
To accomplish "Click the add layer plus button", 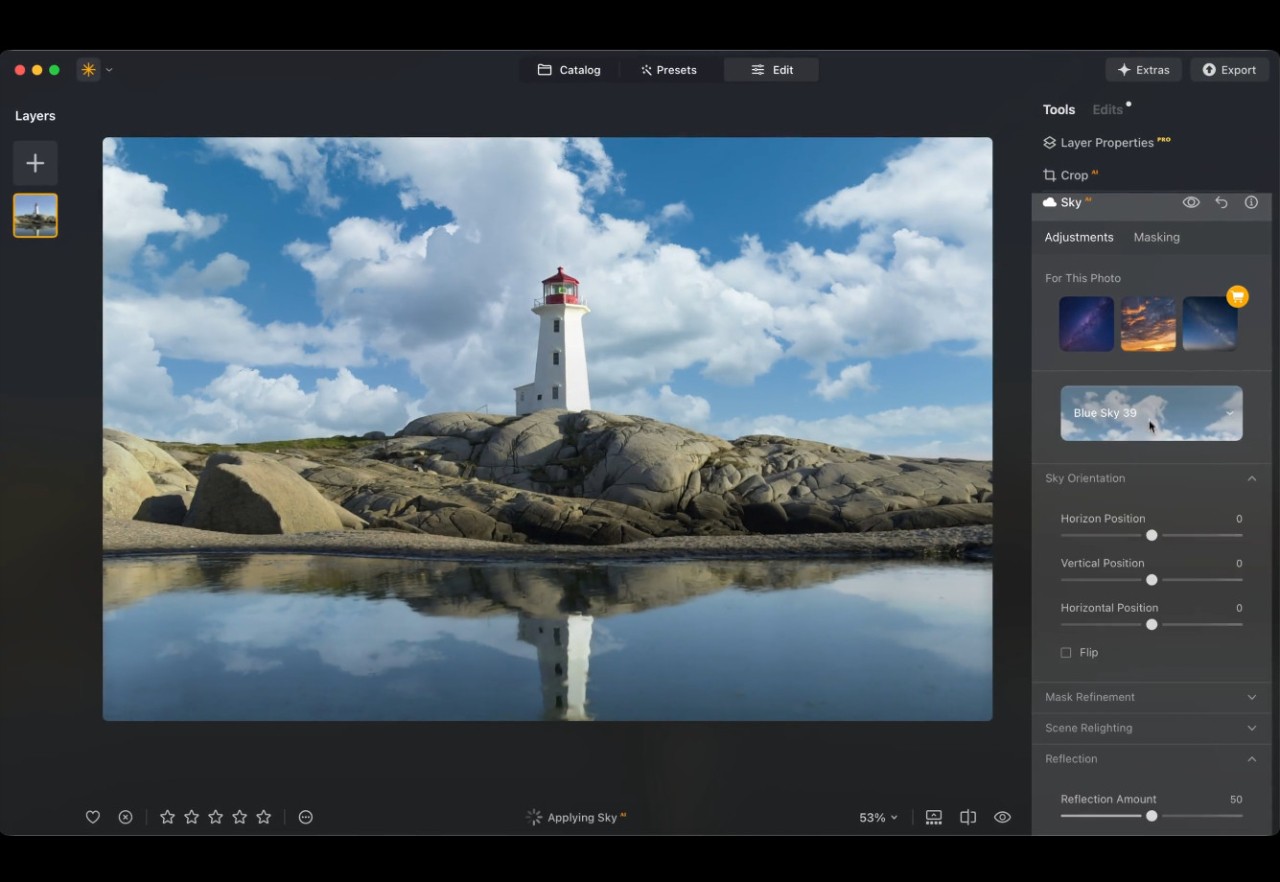I will click(35, 163).
